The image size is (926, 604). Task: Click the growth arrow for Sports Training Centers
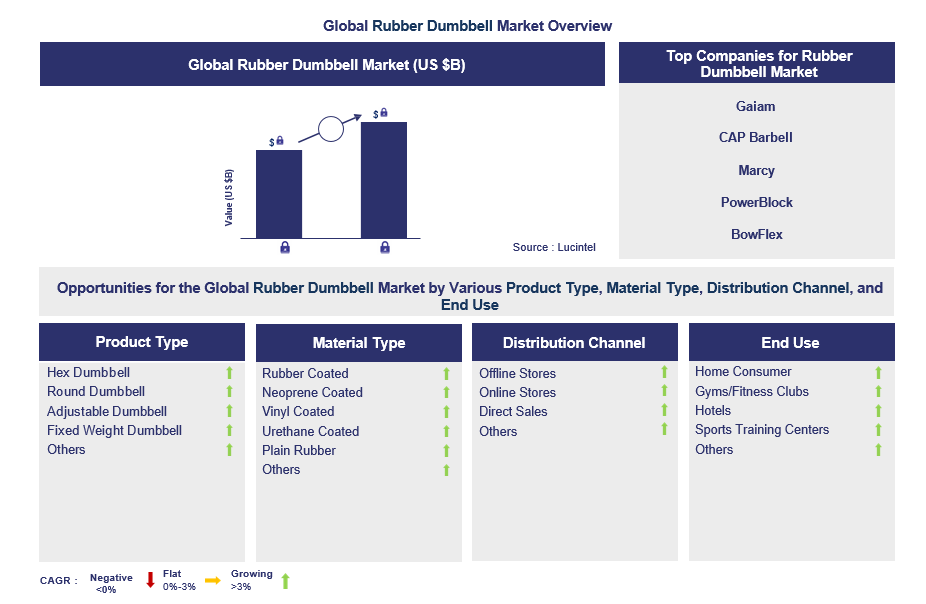(878, 430)
